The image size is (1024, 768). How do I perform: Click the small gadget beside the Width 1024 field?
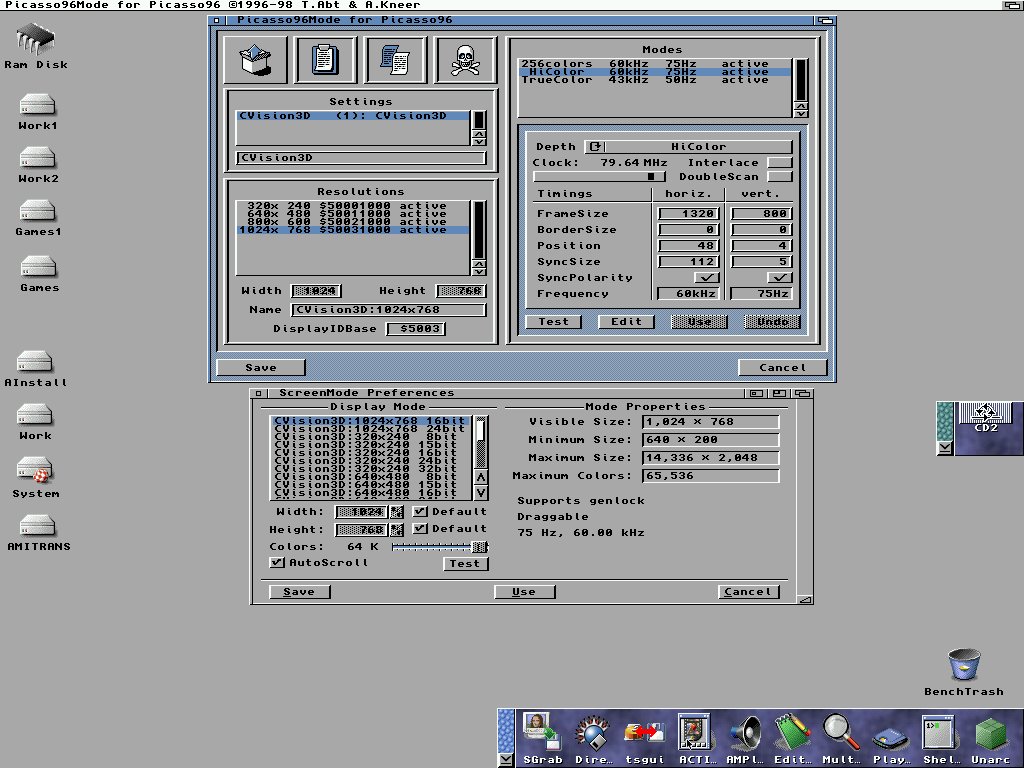coord(397,512)
